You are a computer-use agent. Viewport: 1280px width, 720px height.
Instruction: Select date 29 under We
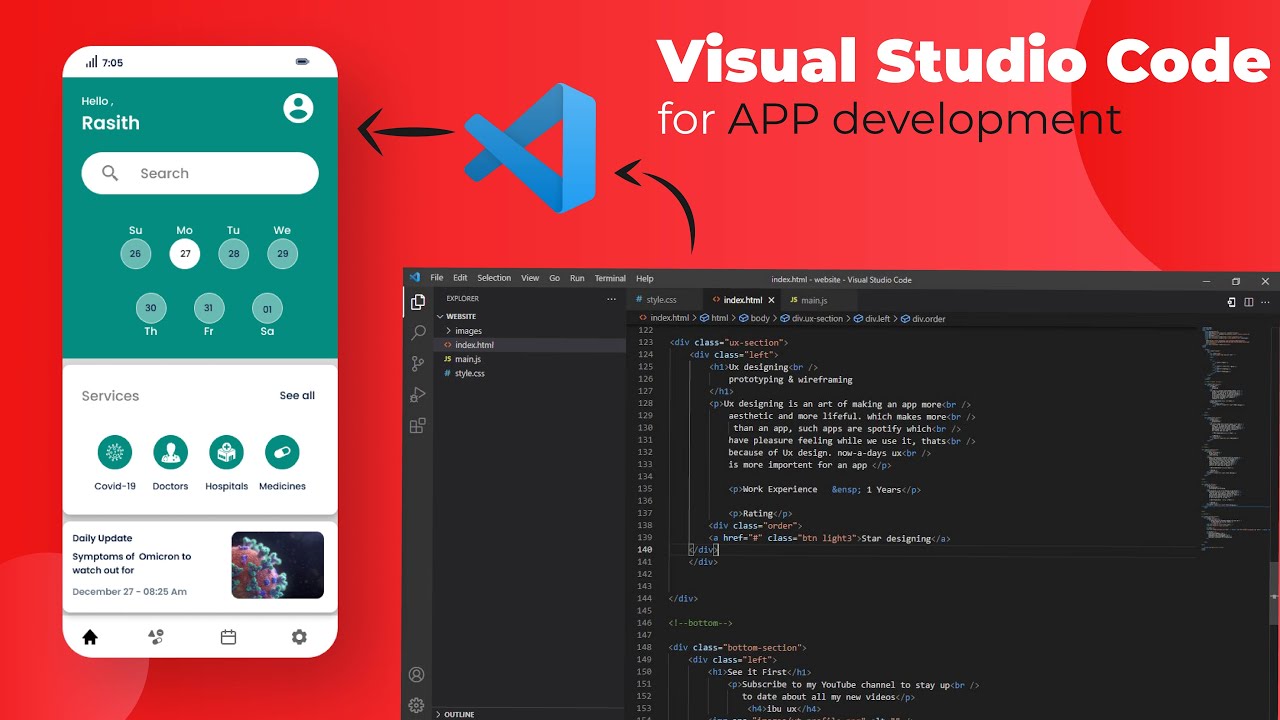282,254
